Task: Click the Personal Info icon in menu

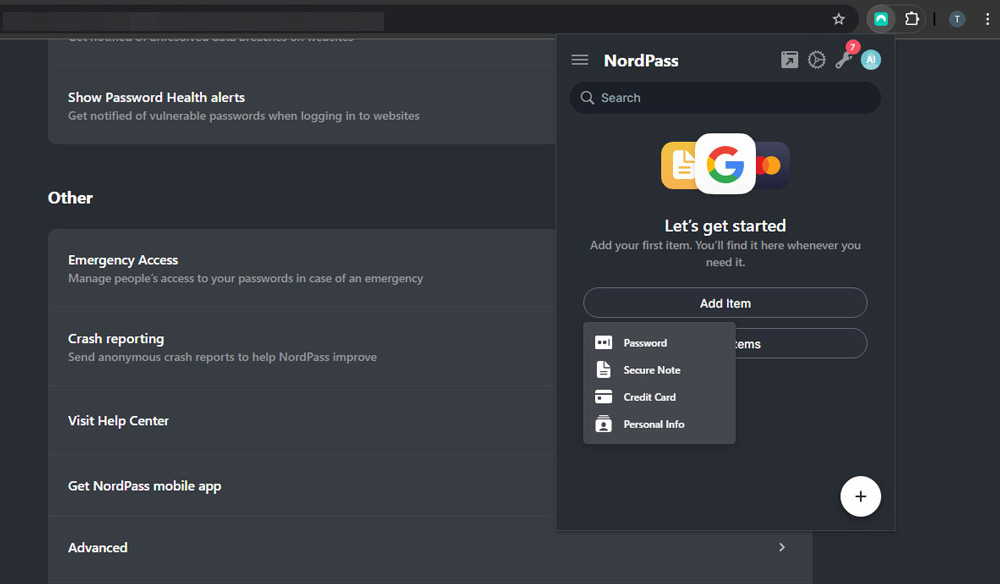Action: pos(603,424)
